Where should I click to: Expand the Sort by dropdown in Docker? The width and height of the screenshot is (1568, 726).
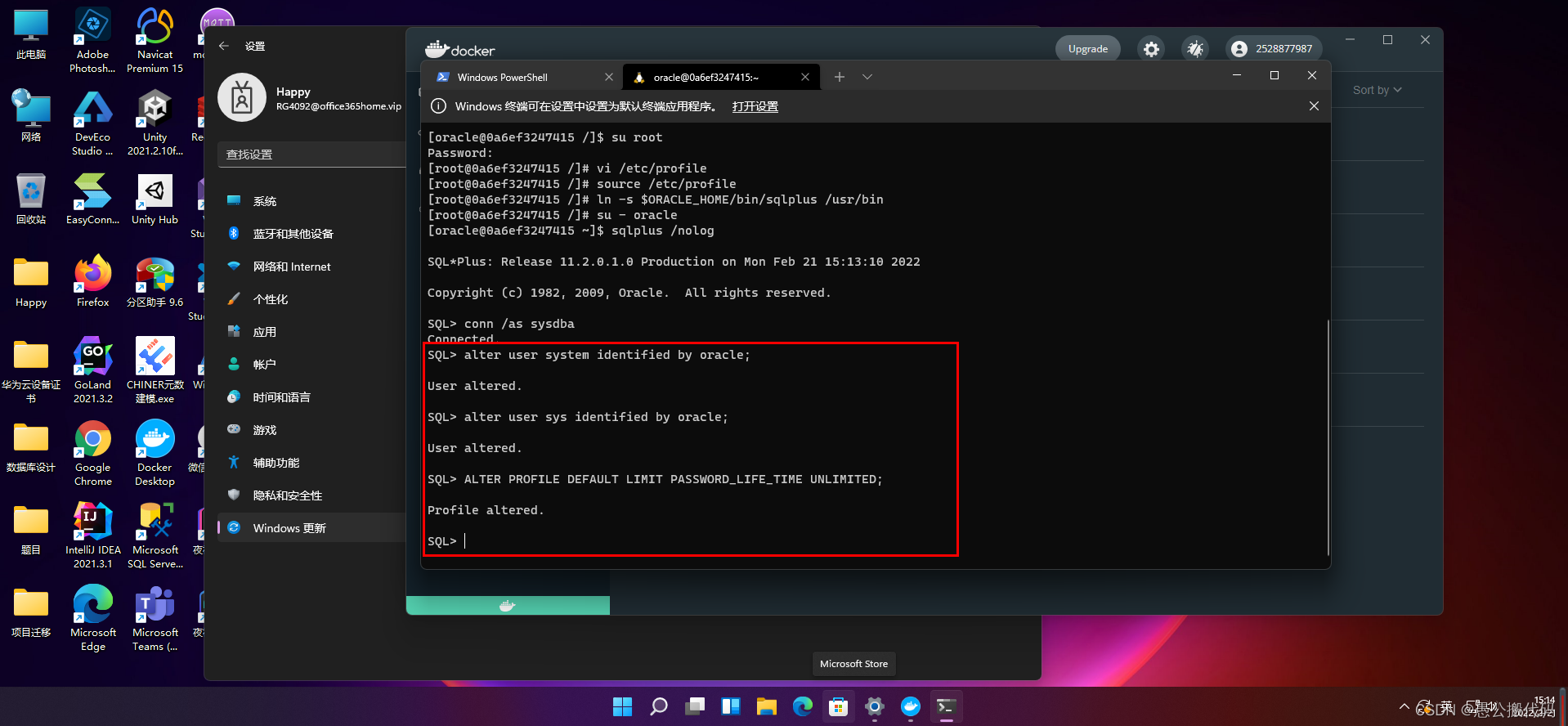coord(1377,90)
